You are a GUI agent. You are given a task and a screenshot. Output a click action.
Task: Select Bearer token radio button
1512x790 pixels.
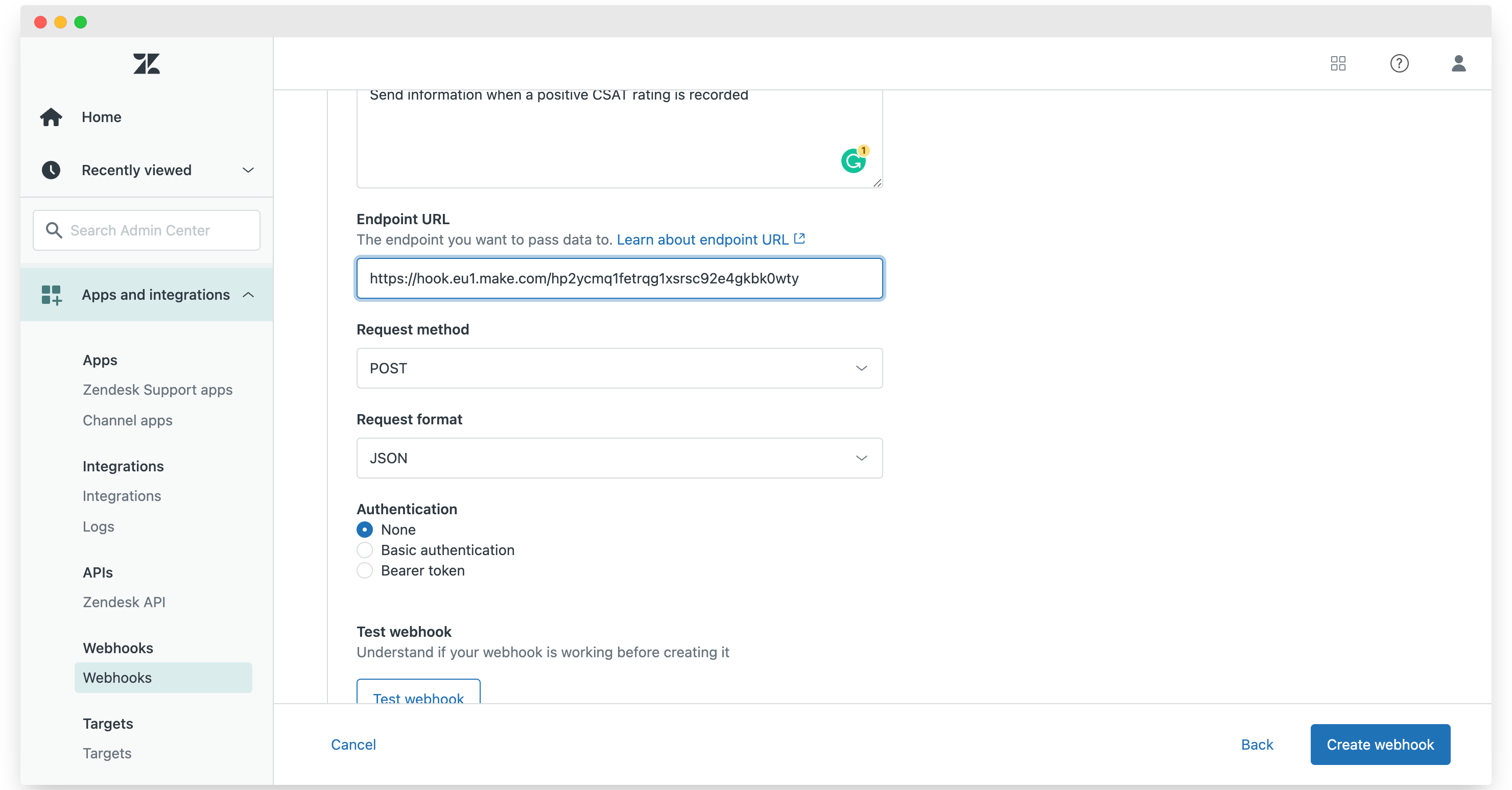point(365,570)
